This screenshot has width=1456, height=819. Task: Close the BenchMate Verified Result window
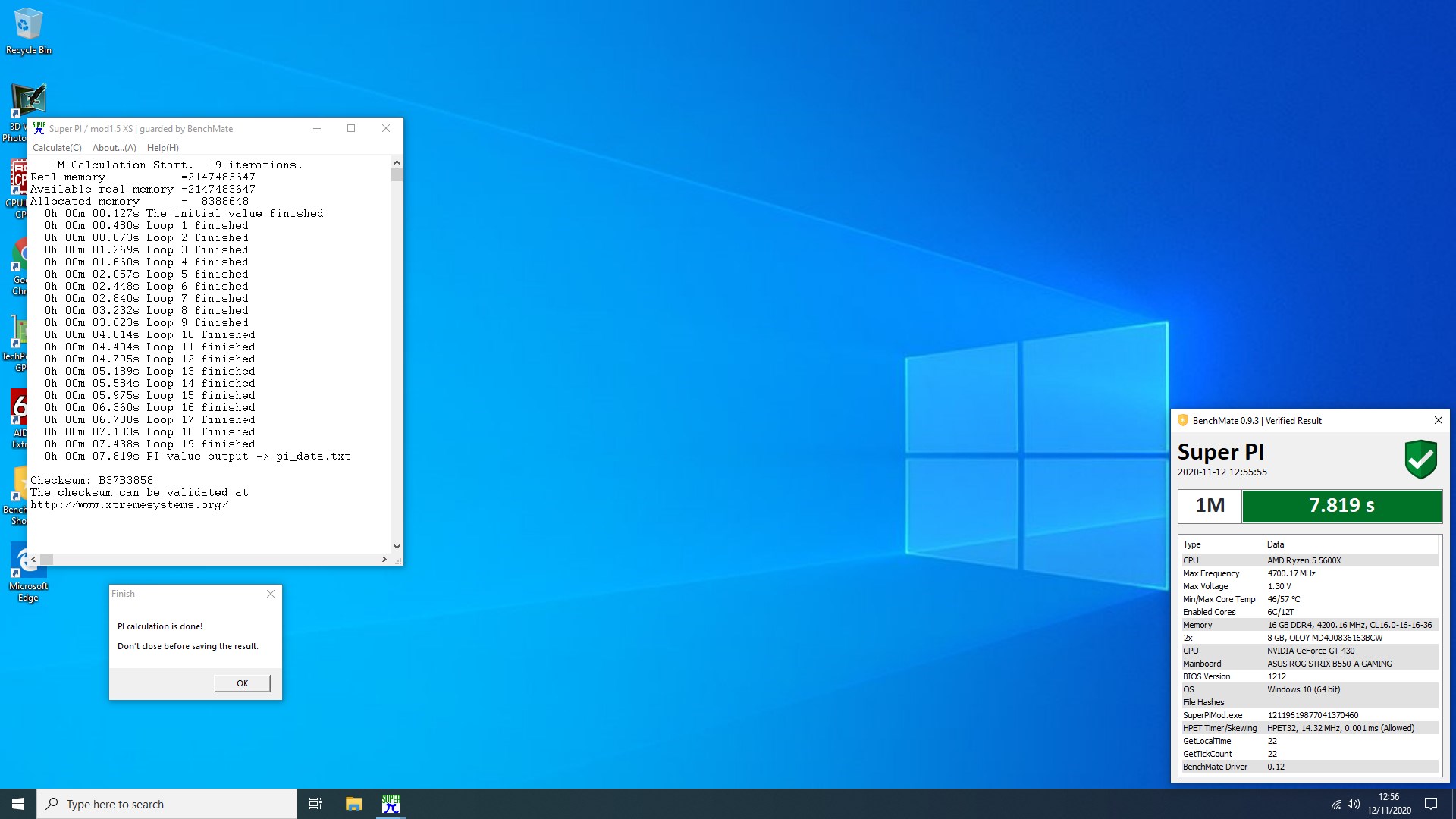coord(1438,420)
